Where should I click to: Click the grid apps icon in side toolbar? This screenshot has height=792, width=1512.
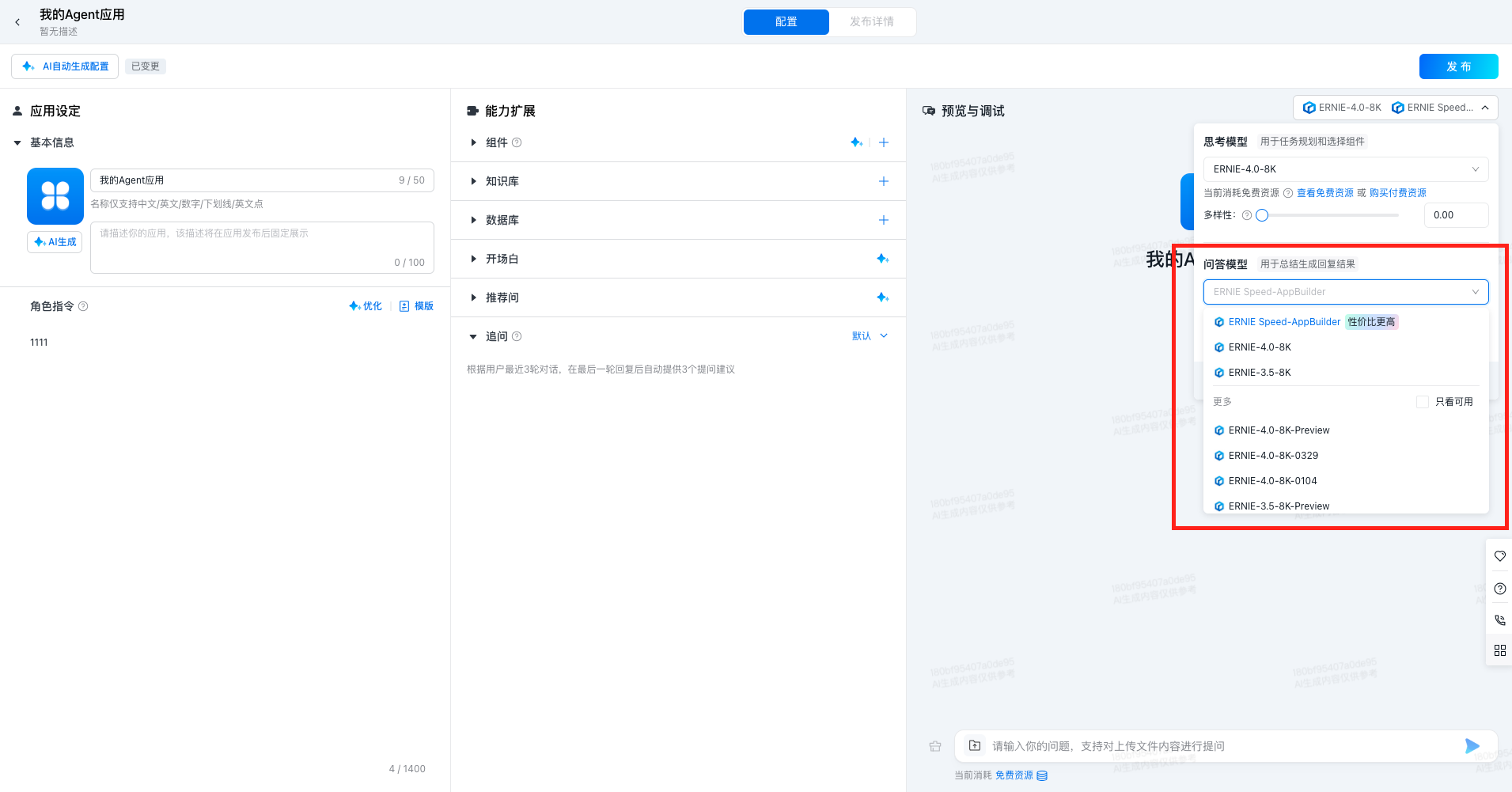pyautogui.click(x=1500, y=650)
